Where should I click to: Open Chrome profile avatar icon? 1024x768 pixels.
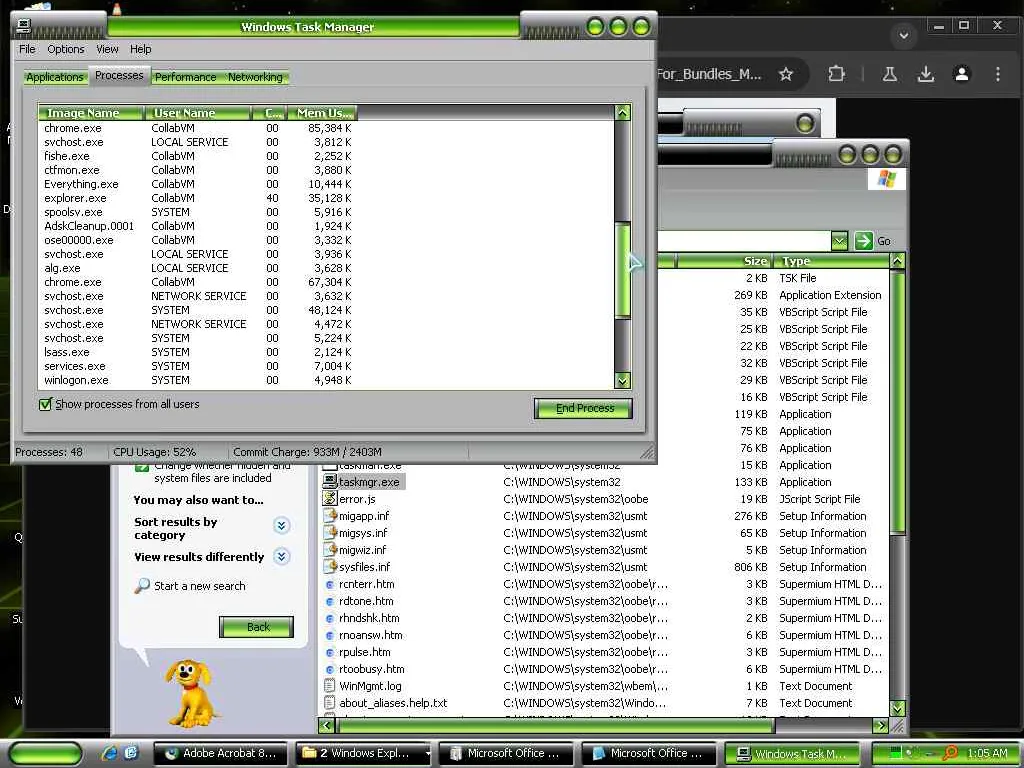[961, 74]
